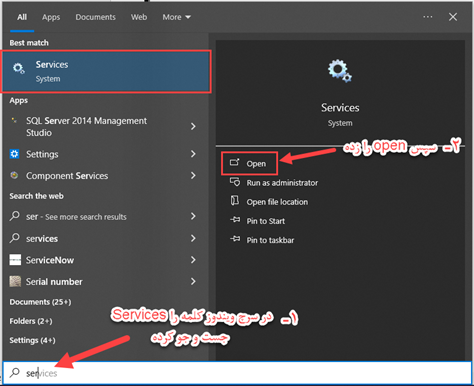
Task: Click the blue Settings gear icon
Action: (14, 154)
